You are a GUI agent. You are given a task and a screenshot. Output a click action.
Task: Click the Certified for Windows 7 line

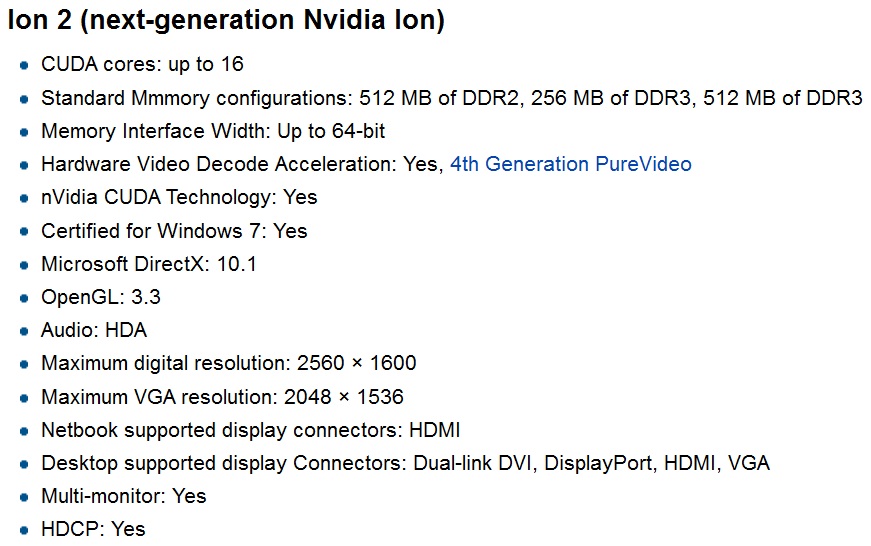point(174,231)
